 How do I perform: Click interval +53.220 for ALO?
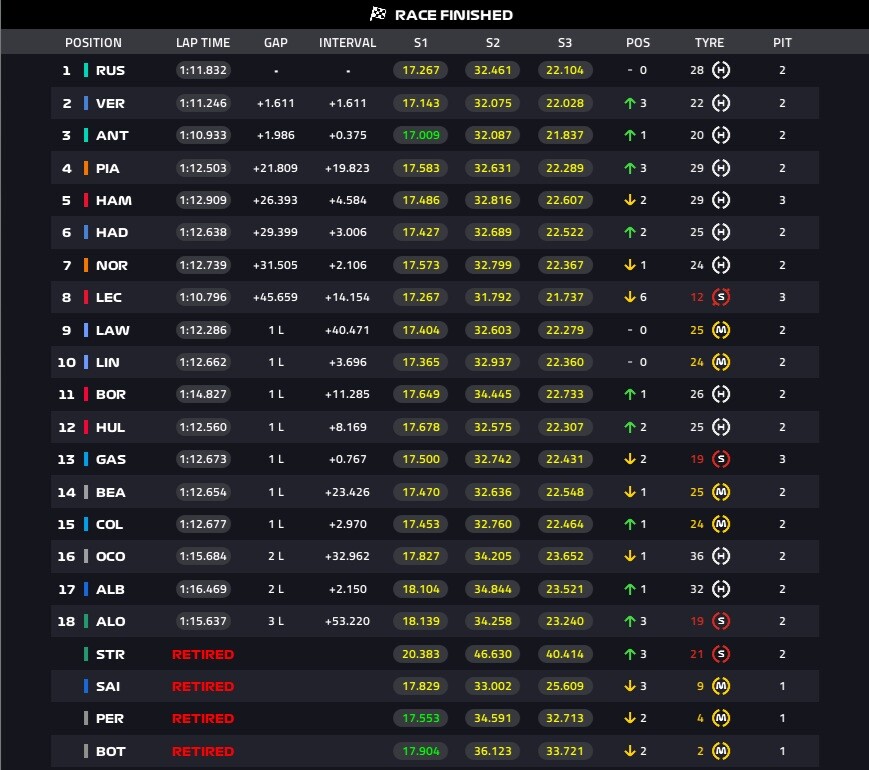(x=347, y=621)
